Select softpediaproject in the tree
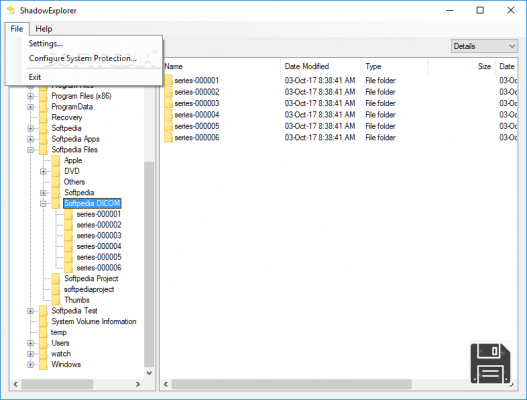Screen dimensions: 527x400 click(x=89, y=289)
